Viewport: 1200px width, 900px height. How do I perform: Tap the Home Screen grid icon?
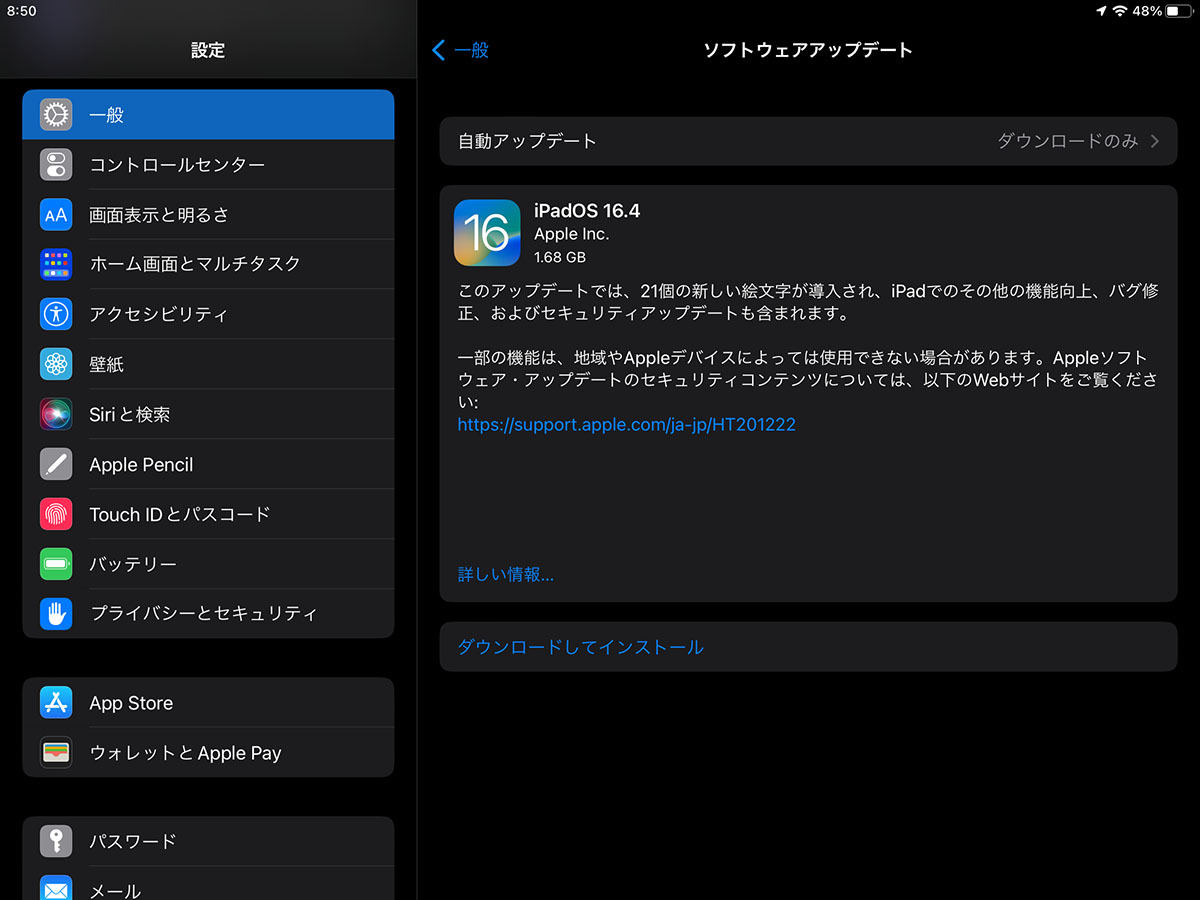point(56,264)
